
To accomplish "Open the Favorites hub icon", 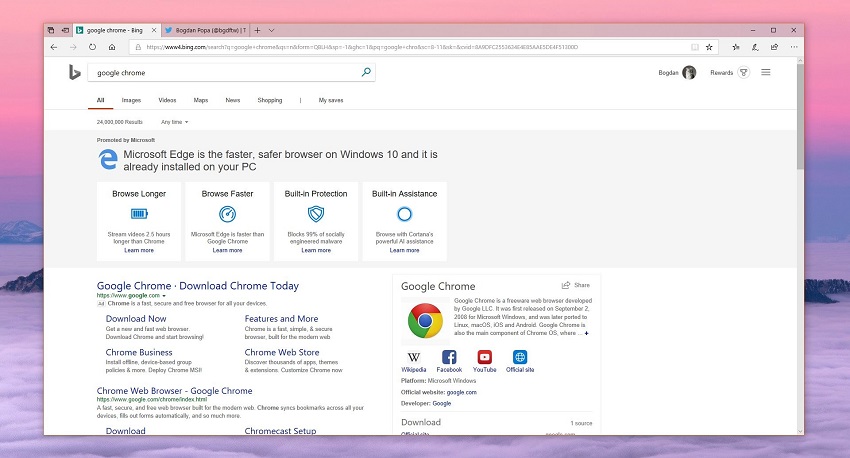I will (x=736, y=47).
